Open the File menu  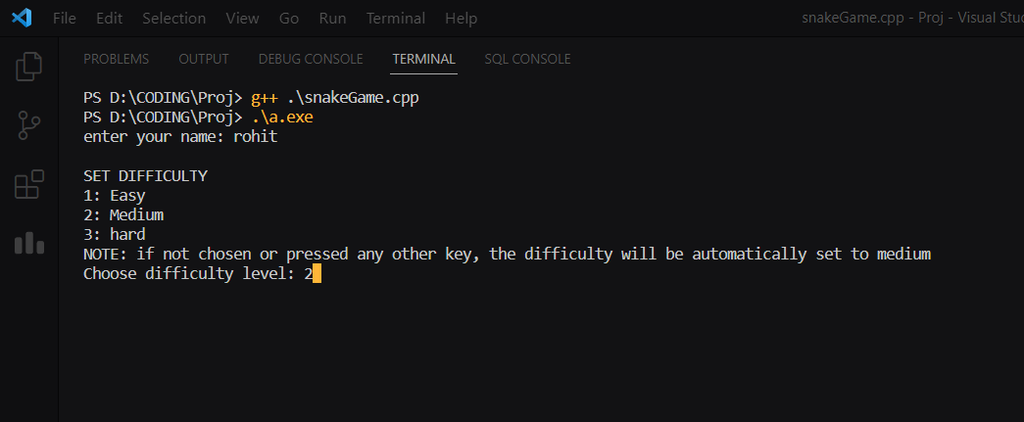(63, 18)
